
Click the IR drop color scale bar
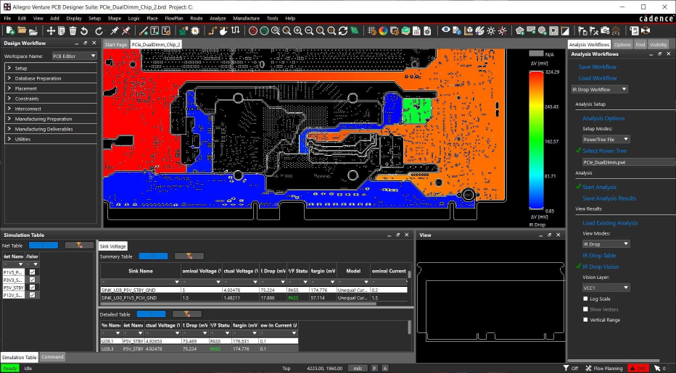(536, 141)
